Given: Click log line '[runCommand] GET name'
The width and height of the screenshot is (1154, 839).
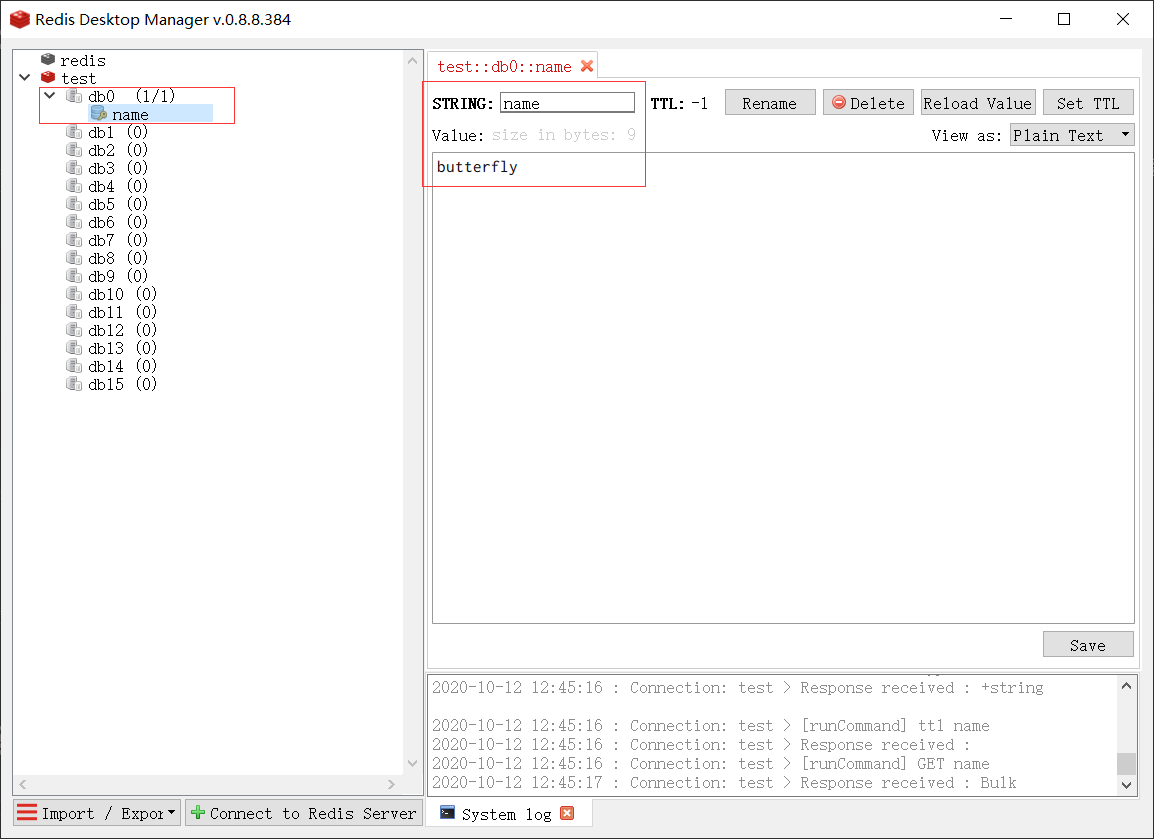Looking at the screenshot, I should click(x=895, y=764).
